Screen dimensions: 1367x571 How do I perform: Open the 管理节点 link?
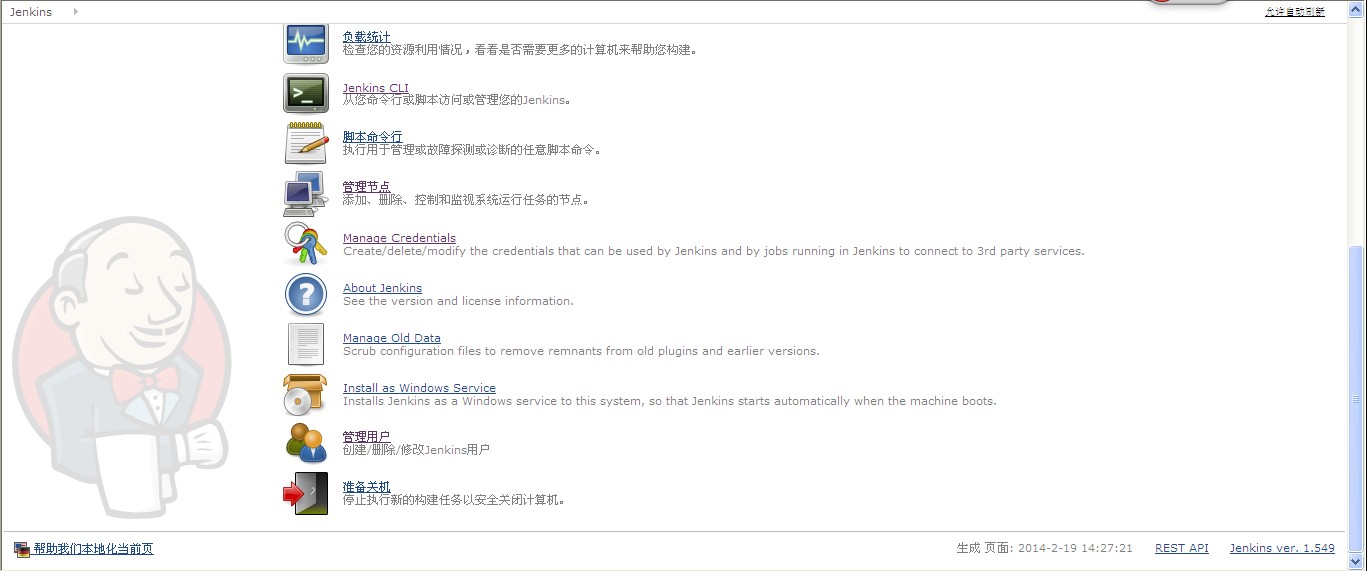click(x=367, y=187)
